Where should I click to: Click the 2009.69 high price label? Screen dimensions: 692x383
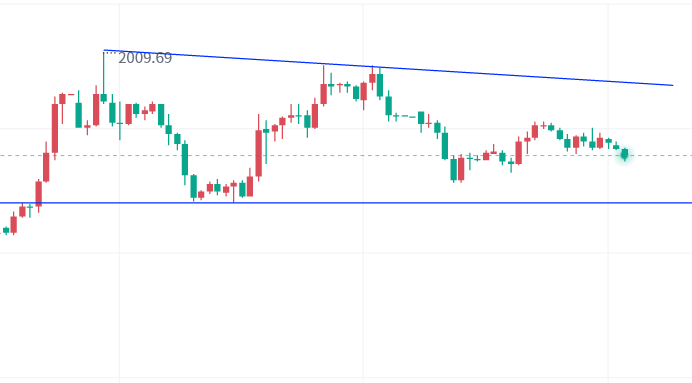coord(145,58)
